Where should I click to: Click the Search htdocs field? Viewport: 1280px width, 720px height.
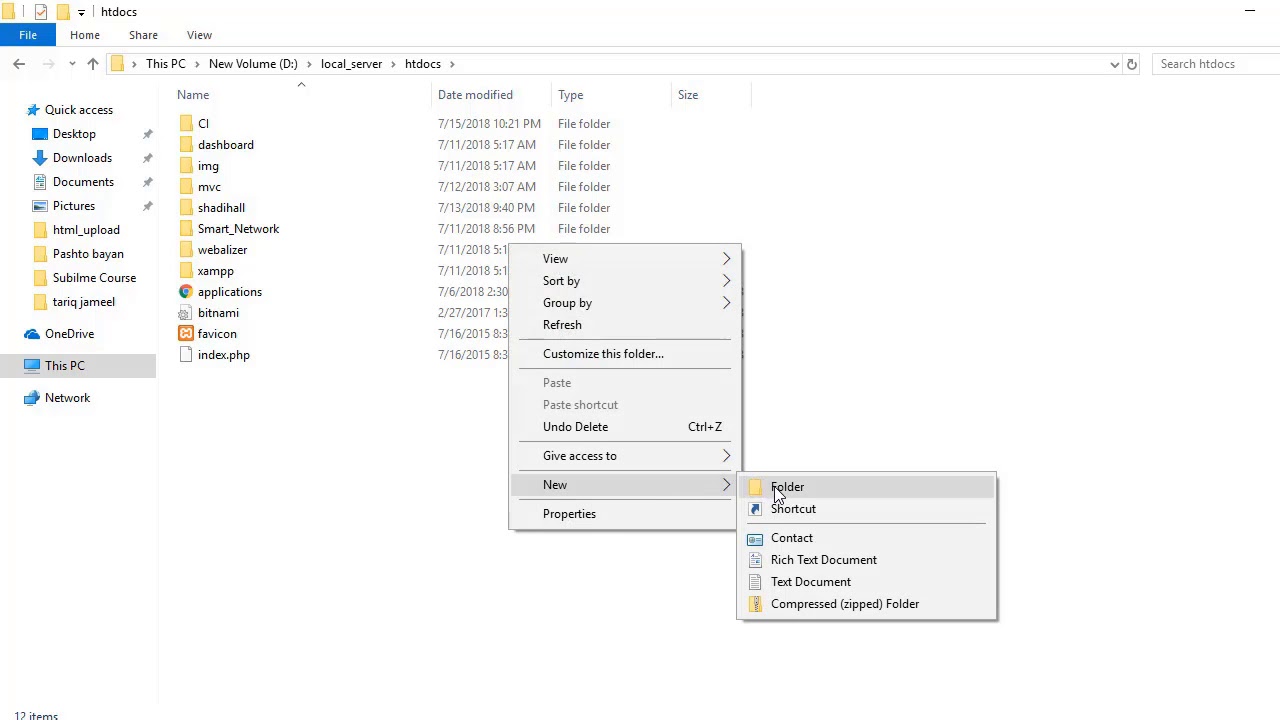(x=1216, y=64)
